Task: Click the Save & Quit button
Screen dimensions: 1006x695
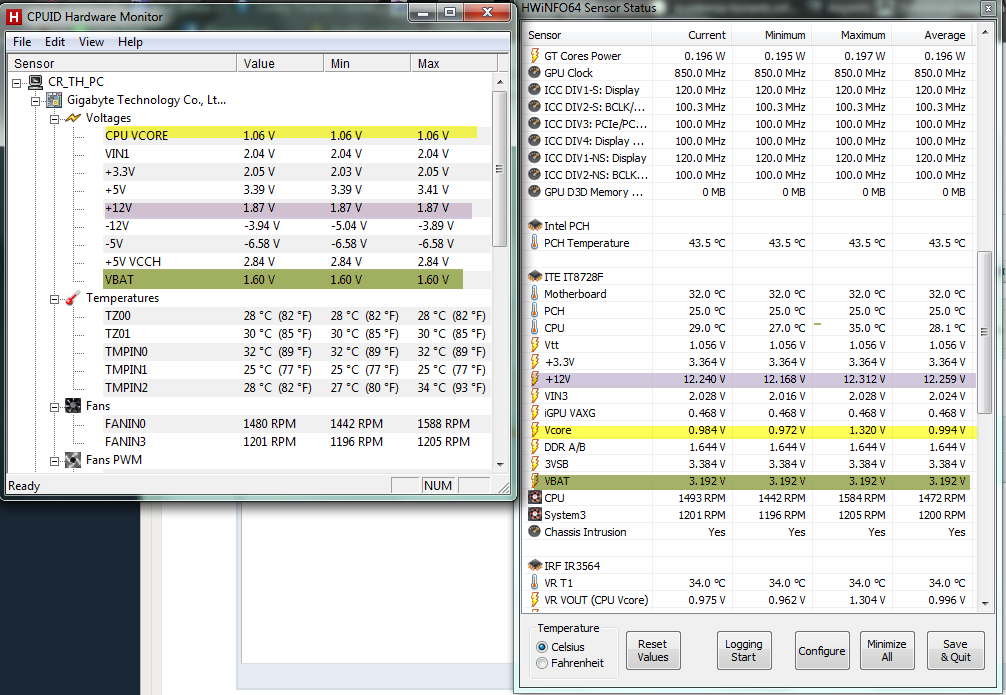Action: 955,651
